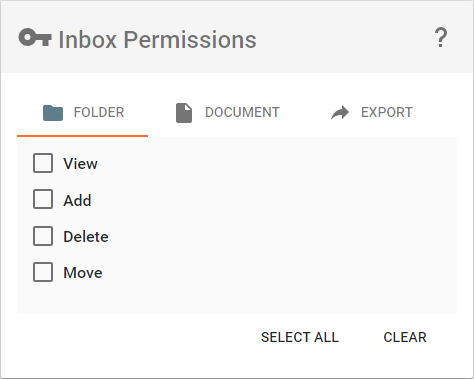Screen dimensions: 474x379
Task: Click the Inbox Permissions title text
Action: click(x=157, y=40)
